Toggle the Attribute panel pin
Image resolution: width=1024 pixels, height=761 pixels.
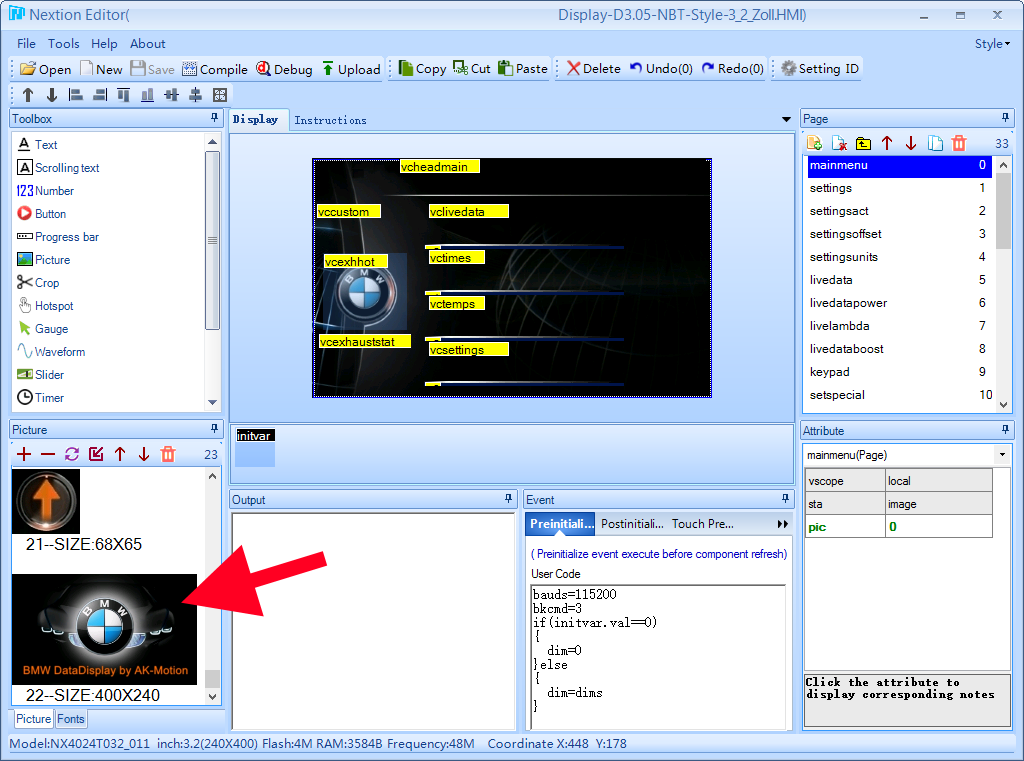[1006, 431]
